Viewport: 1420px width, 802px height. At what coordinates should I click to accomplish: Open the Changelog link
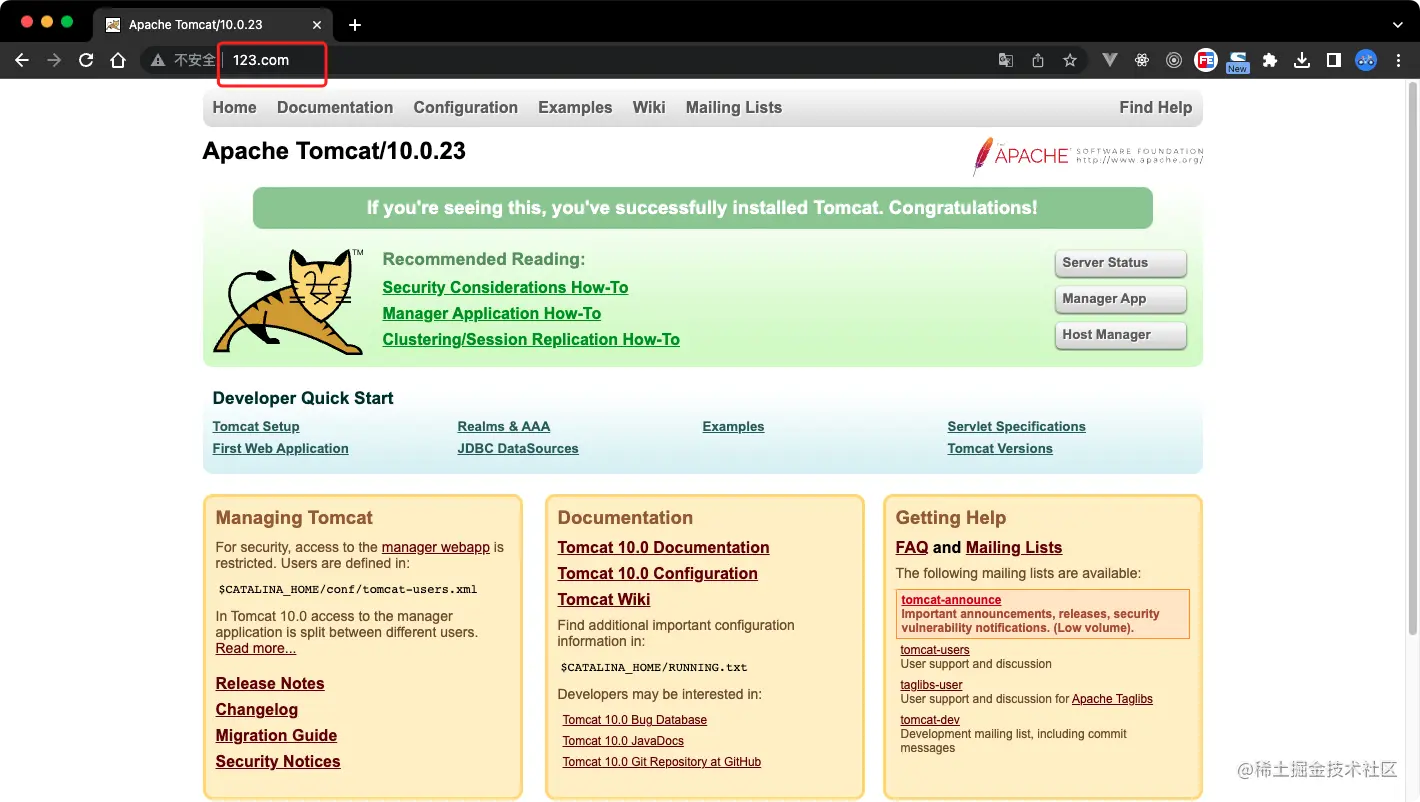tap(257, 709)
